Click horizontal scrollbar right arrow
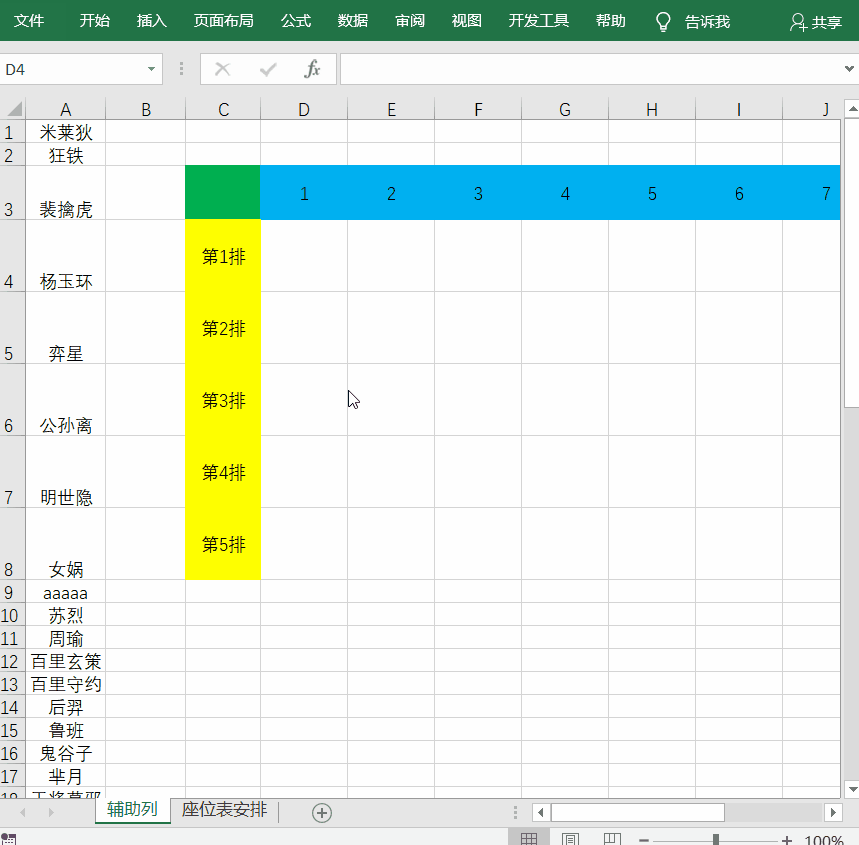Screen dimensions: 859x845 coord(833,812)
